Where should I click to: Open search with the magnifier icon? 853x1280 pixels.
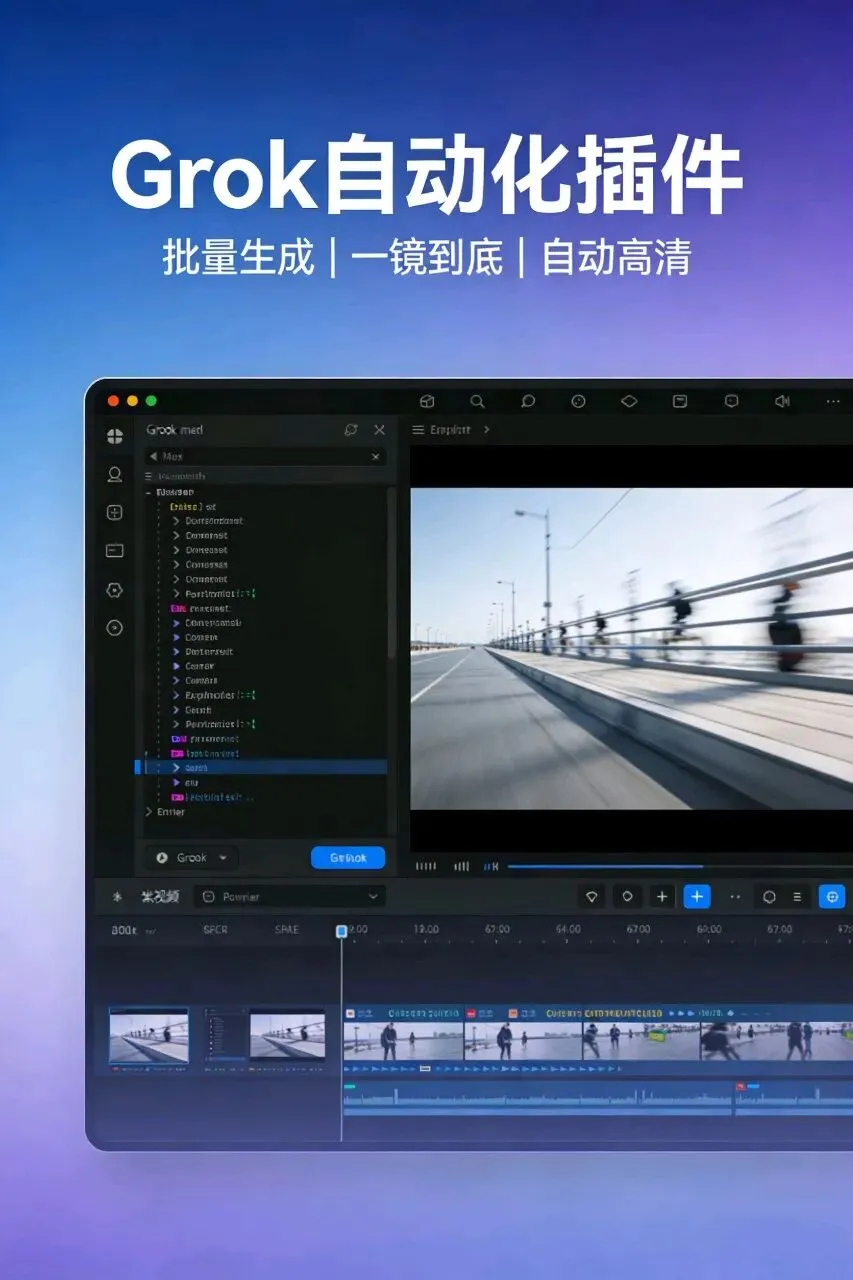[477, 401]
